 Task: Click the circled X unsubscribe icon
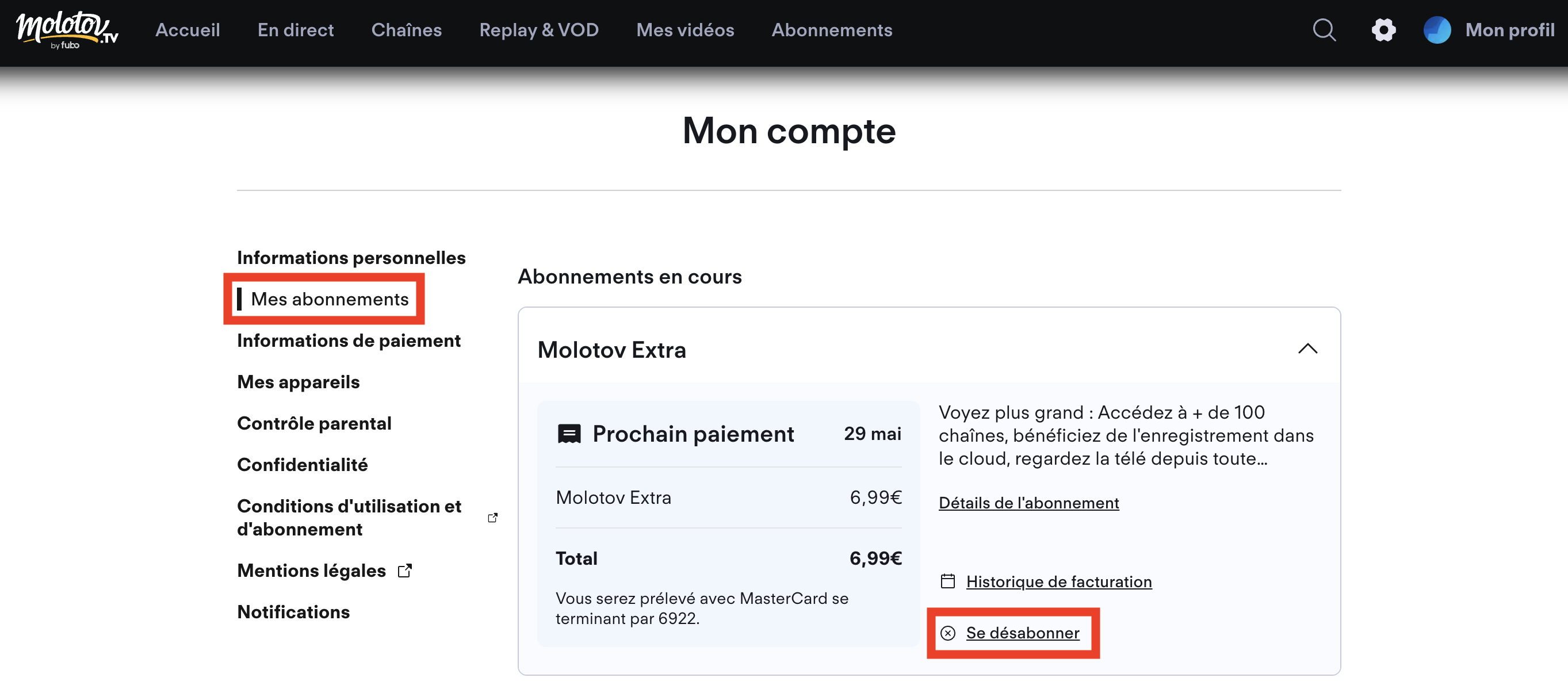[948, 633]
